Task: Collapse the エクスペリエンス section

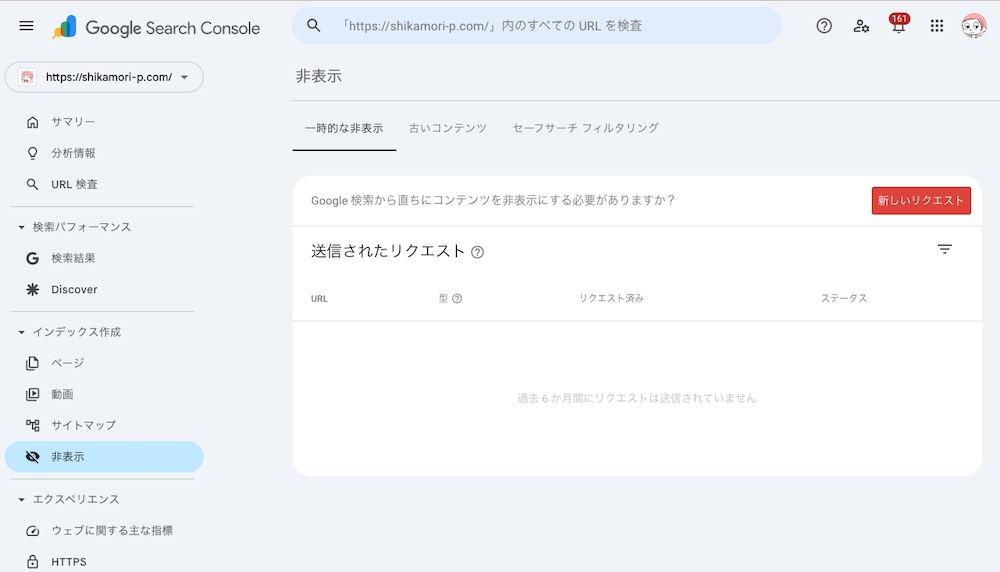Action: [22, 499]
